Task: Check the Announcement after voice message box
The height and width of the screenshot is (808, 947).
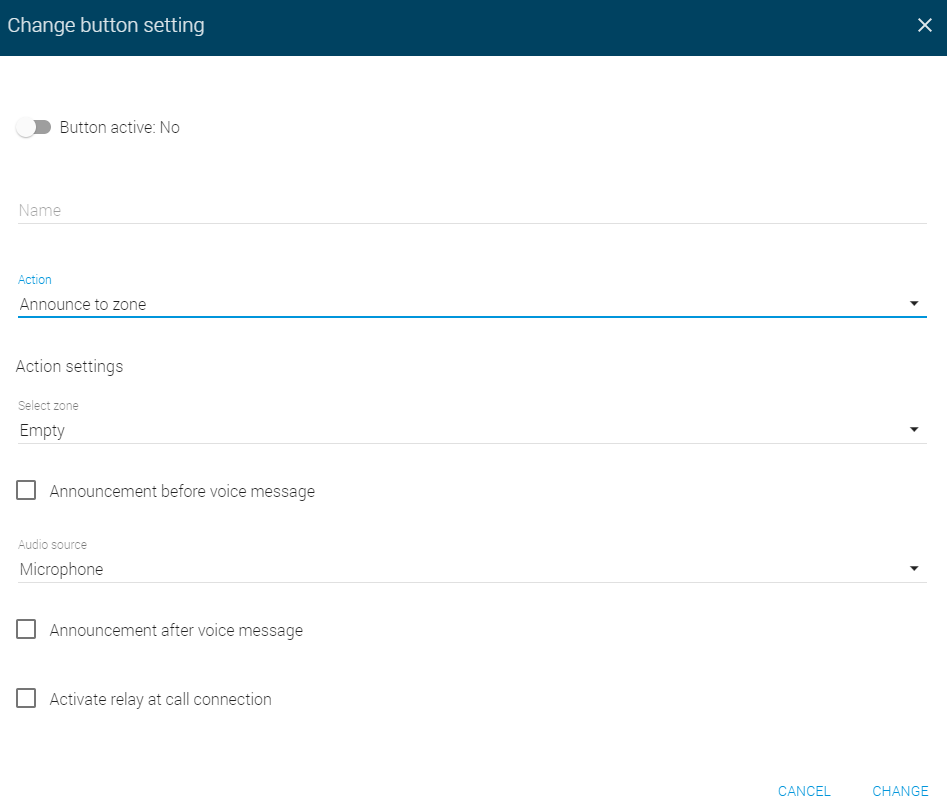Action: [x=26, y=629]
